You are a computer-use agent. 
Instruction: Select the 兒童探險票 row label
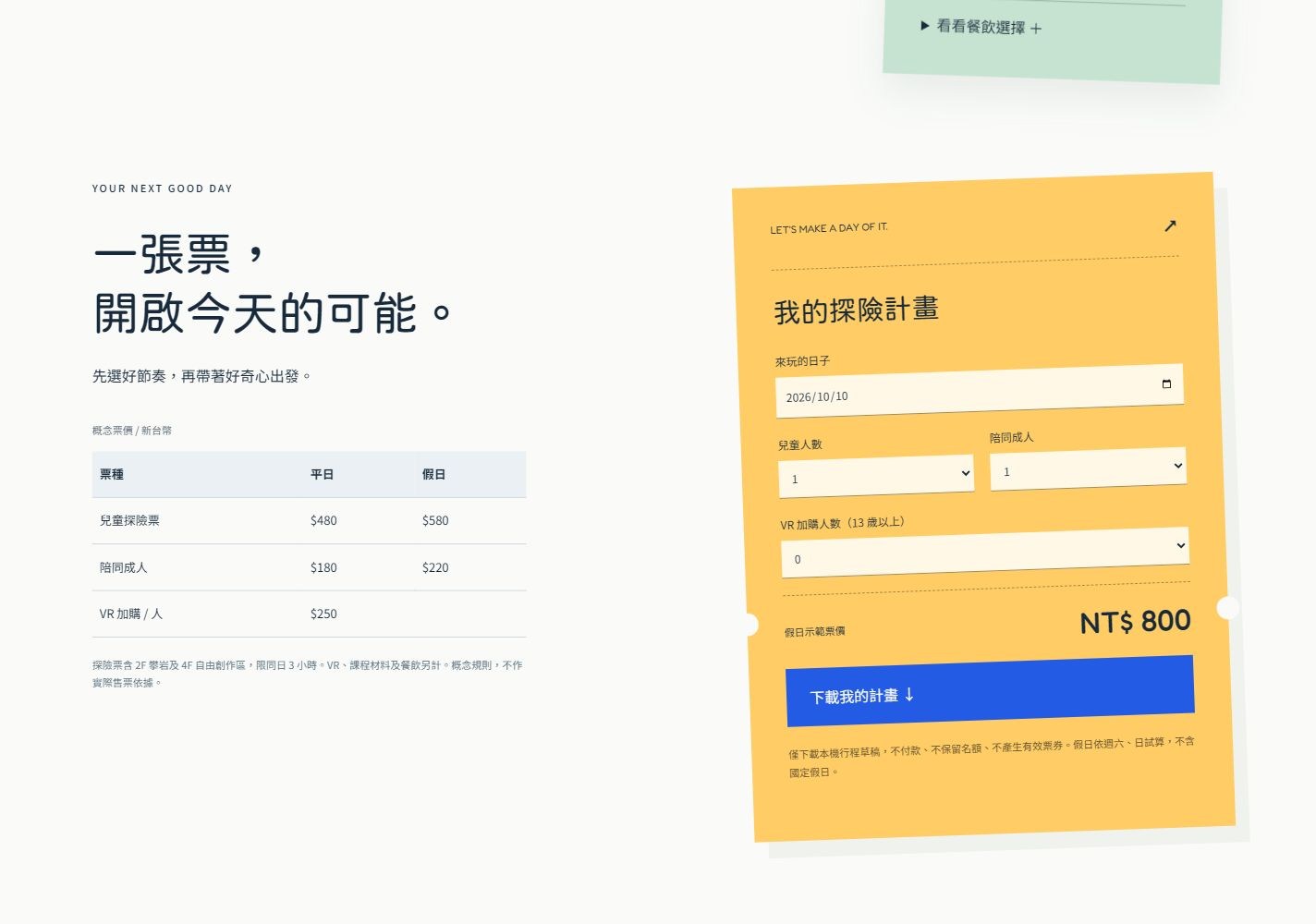[129, 521]
